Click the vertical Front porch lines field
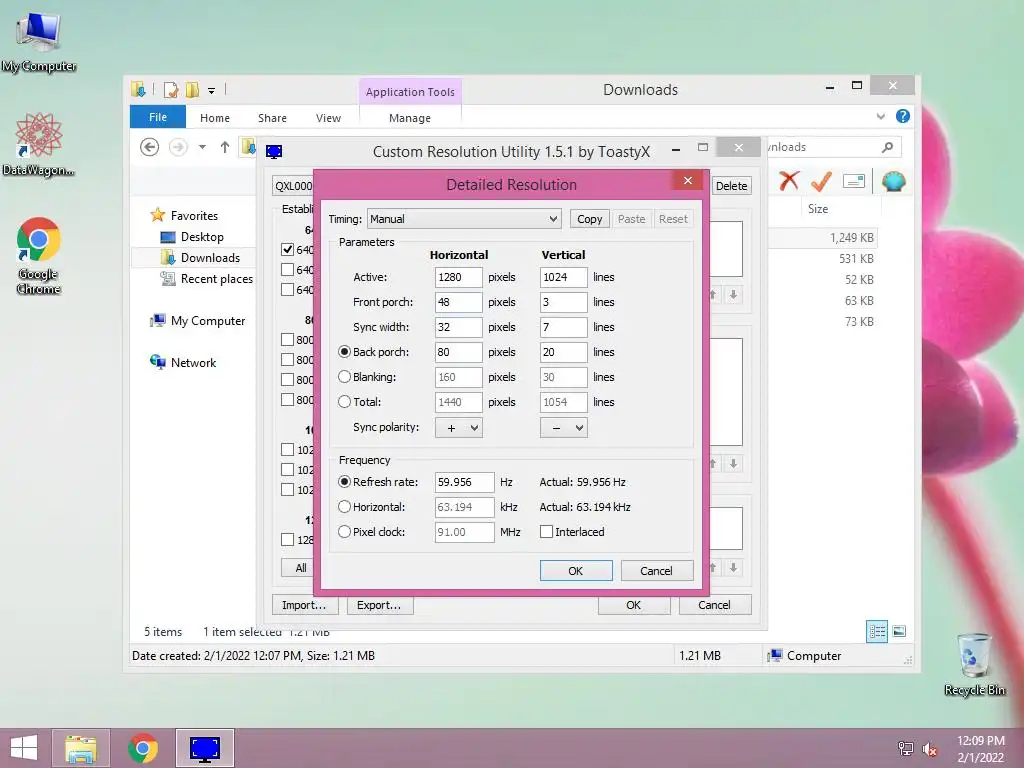Viewport: 1024px width, 768px height. pyautogui.click(x=564, y=302)
